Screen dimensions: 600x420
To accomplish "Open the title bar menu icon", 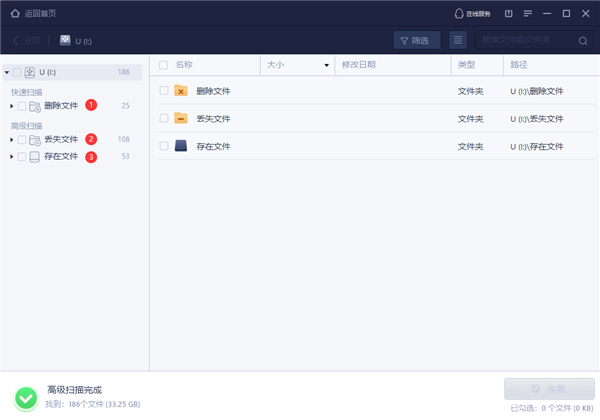I will 528,13.
